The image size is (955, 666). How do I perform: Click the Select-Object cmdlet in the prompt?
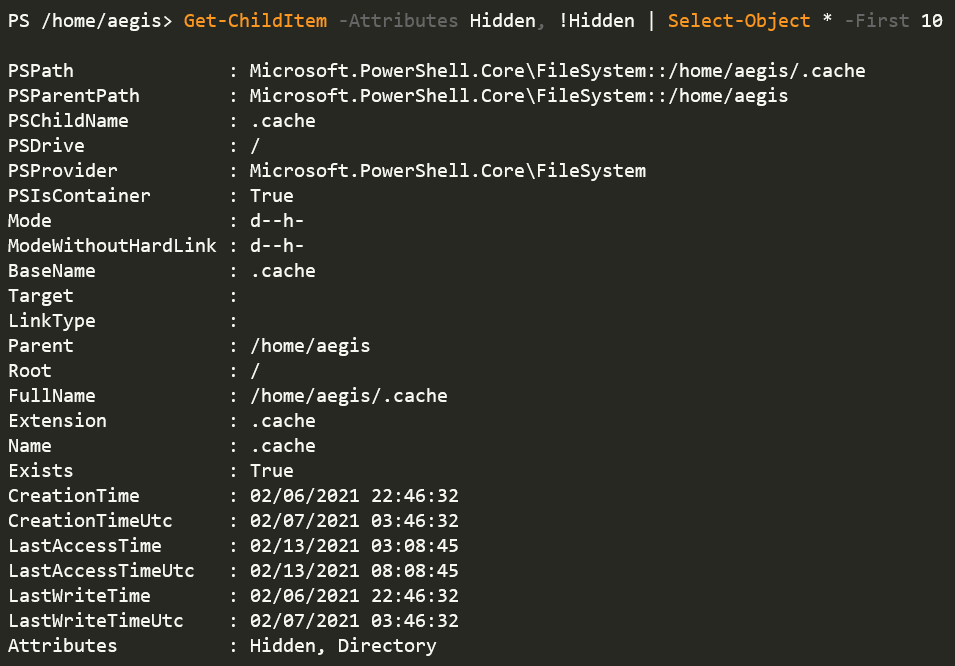click(739, 21)
